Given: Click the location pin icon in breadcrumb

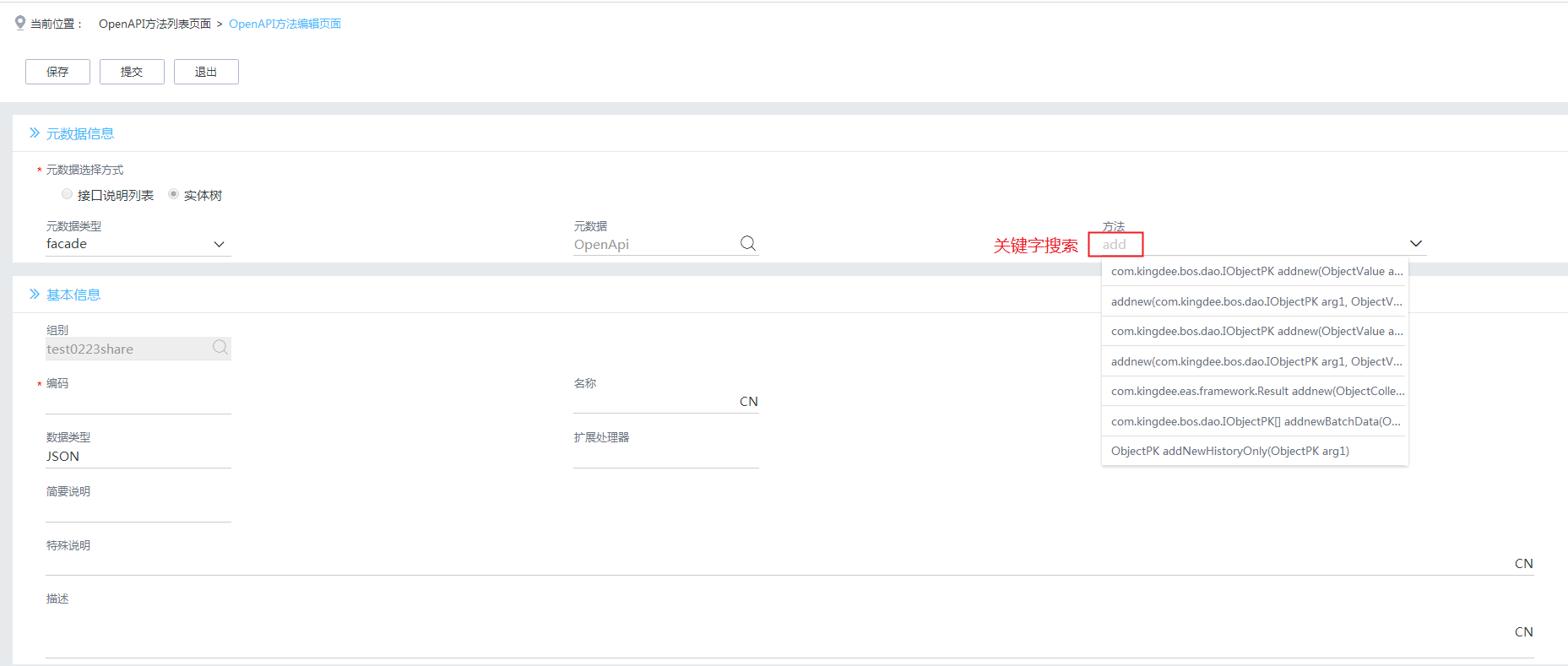Looking at the screenshot, I should 20,24.
